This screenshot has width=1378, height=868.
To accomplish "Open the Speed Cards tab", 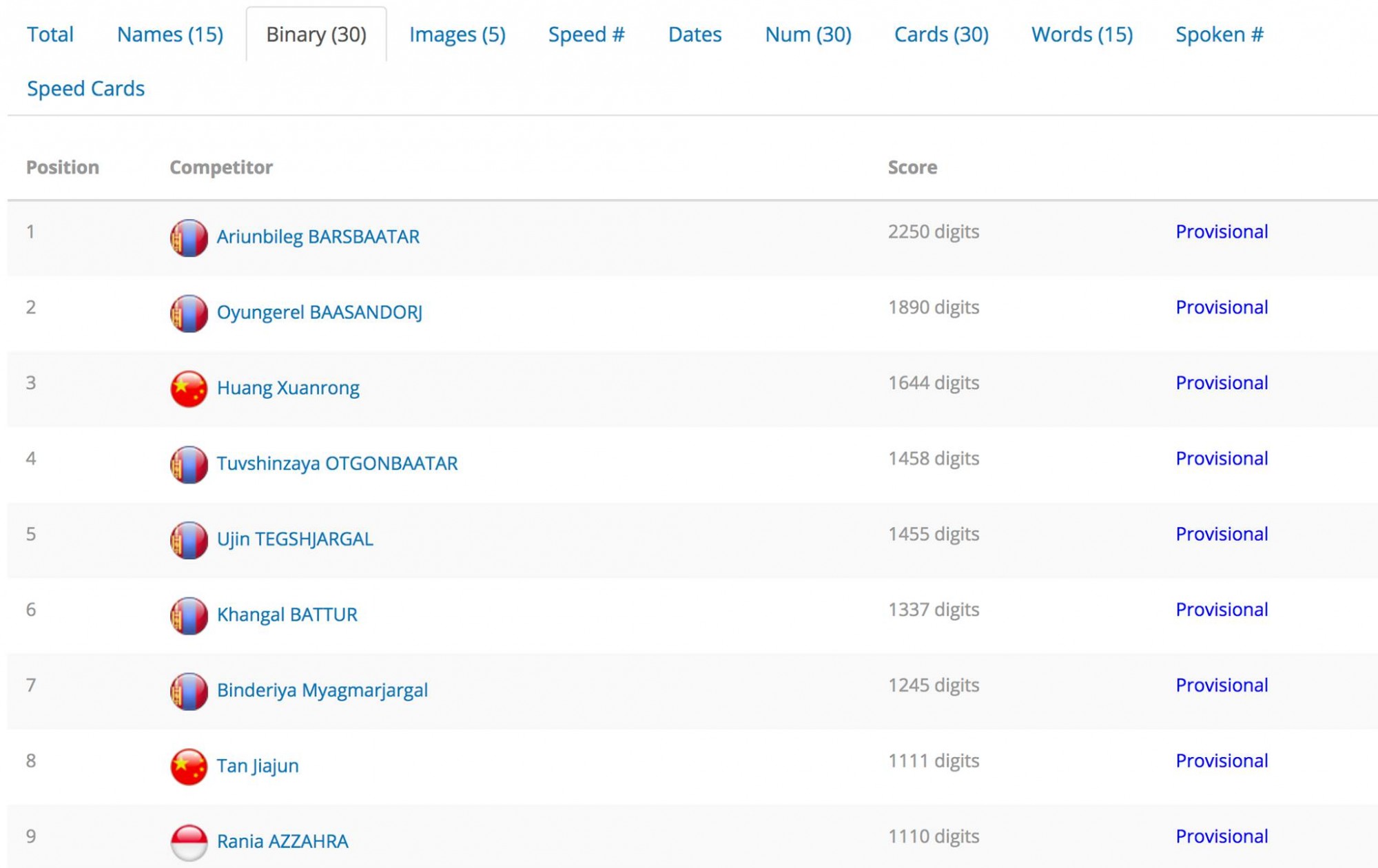I will point(85,89).
